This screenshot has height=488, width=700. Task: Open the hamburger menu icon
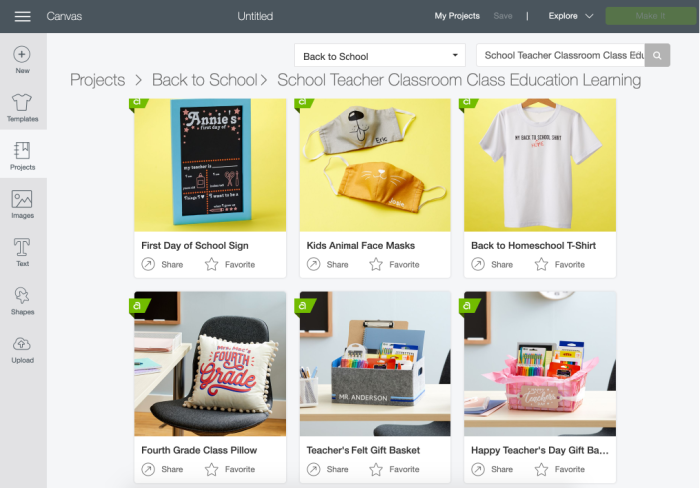22,17
